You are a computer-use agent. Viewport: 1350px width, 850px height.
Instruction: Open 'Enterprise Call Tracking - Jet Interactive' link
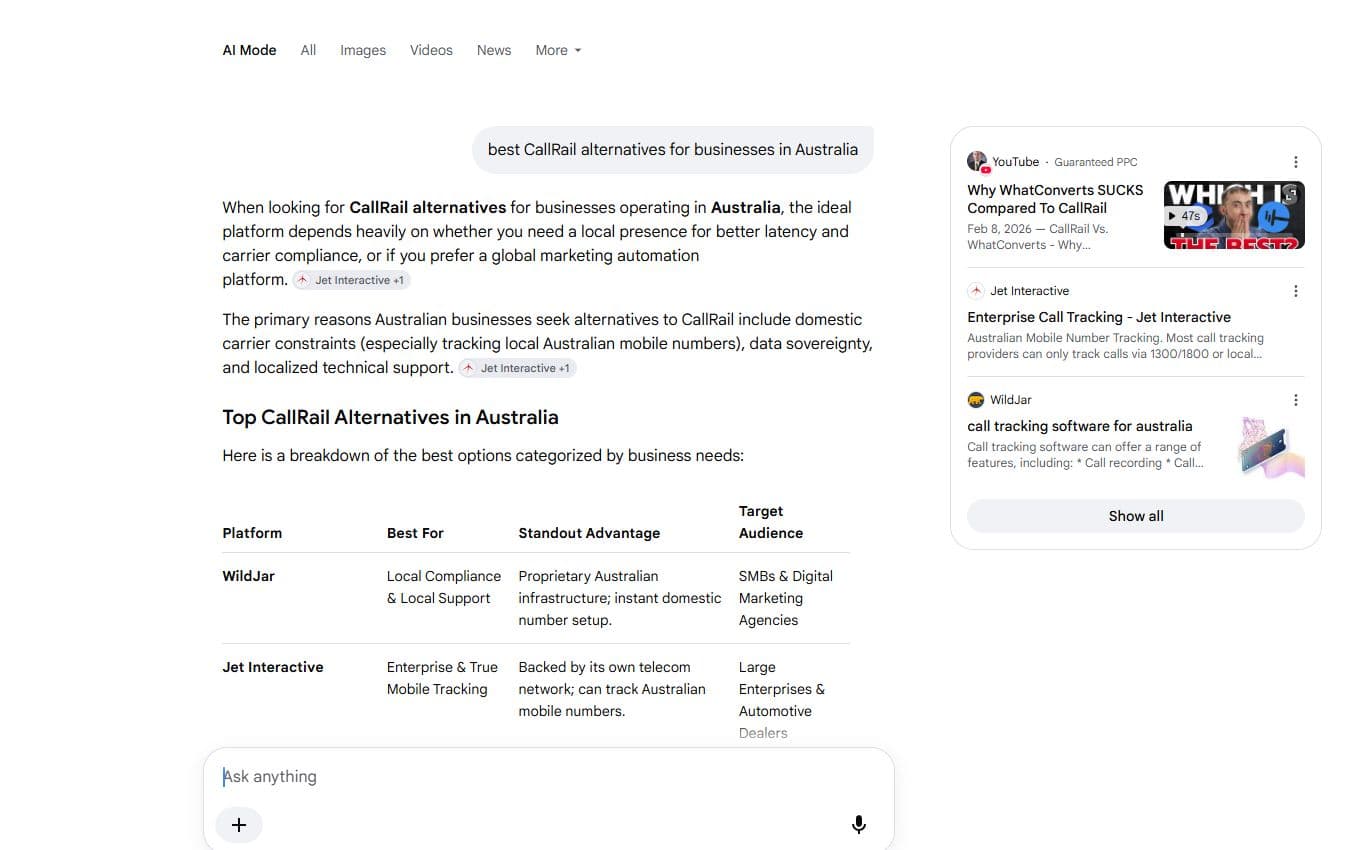tap(1099, 317)
